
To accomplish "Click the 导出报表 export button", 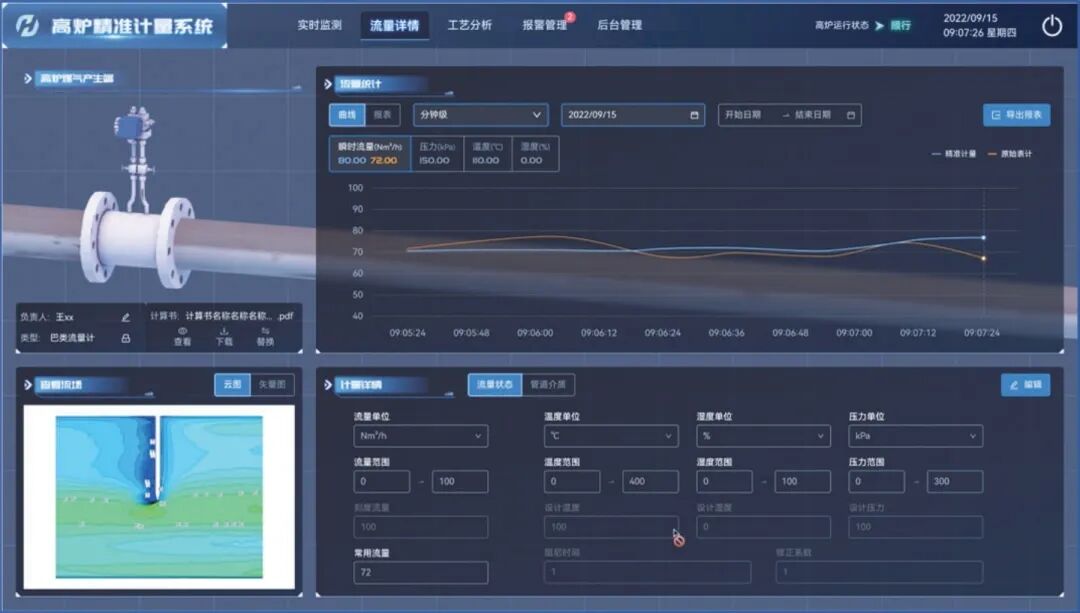I will pyautogui.click(x=1015, y=114).
